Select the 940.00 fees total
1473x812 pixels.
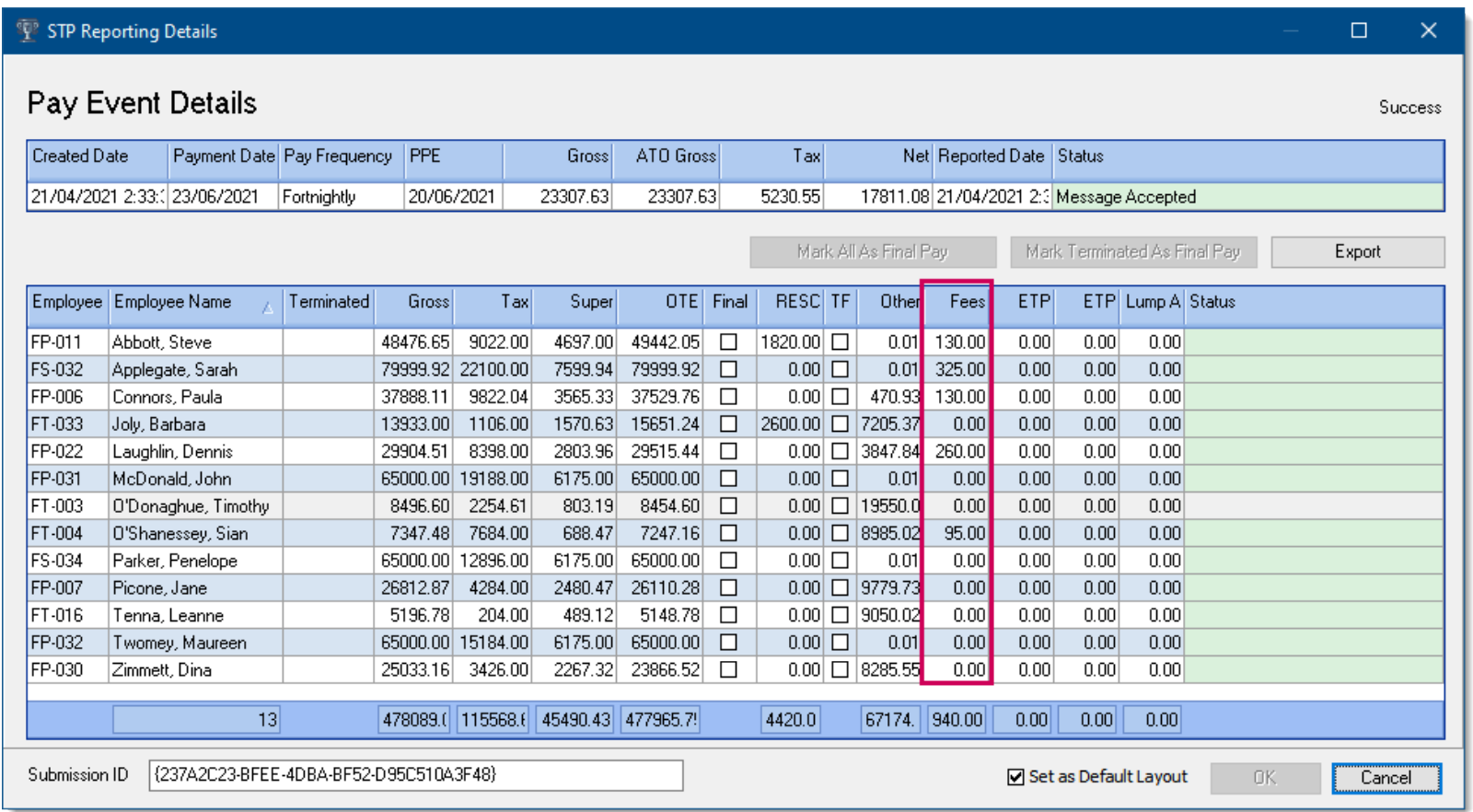957,720
